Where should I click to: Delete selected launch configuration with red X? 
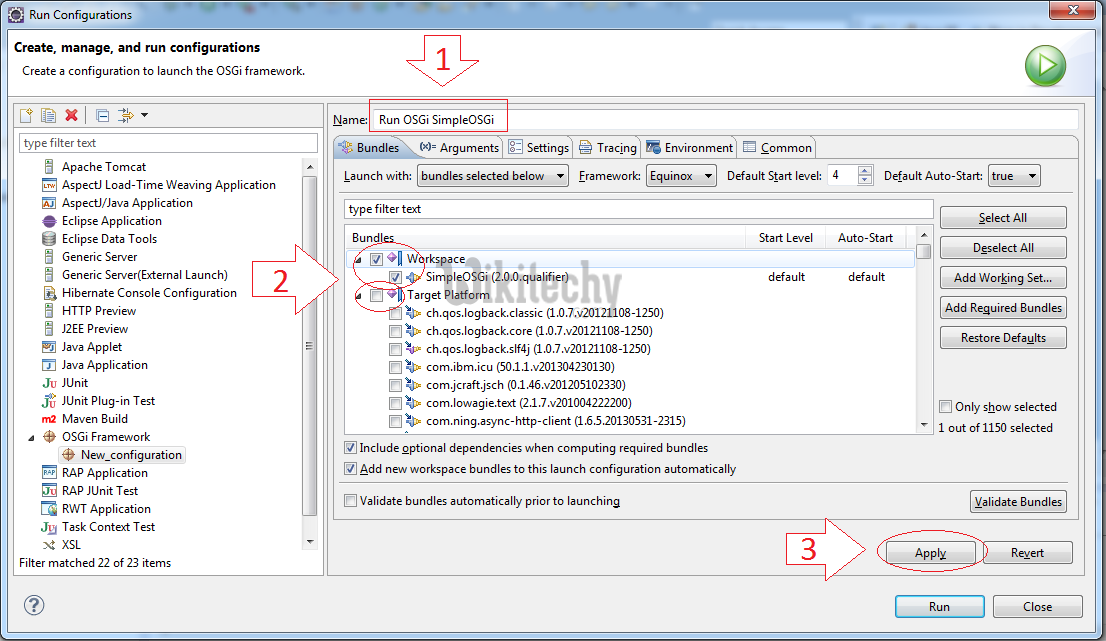[x=71, y=116]
